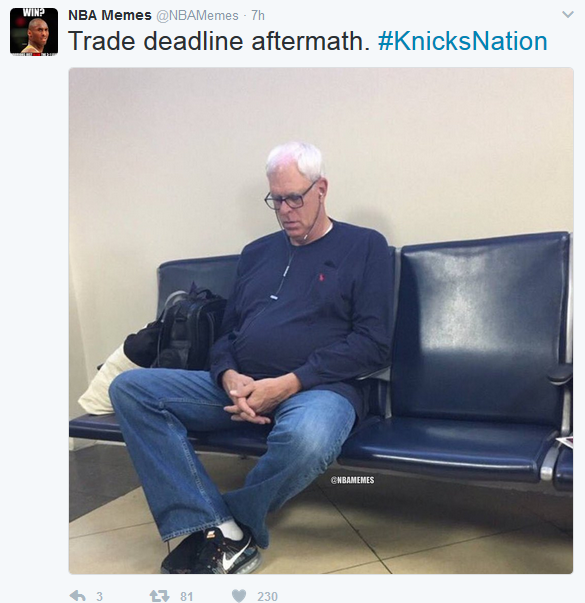Retweet this NBA Memes tweet
This screenshot has width=585, height=603.
click(160, 596)
